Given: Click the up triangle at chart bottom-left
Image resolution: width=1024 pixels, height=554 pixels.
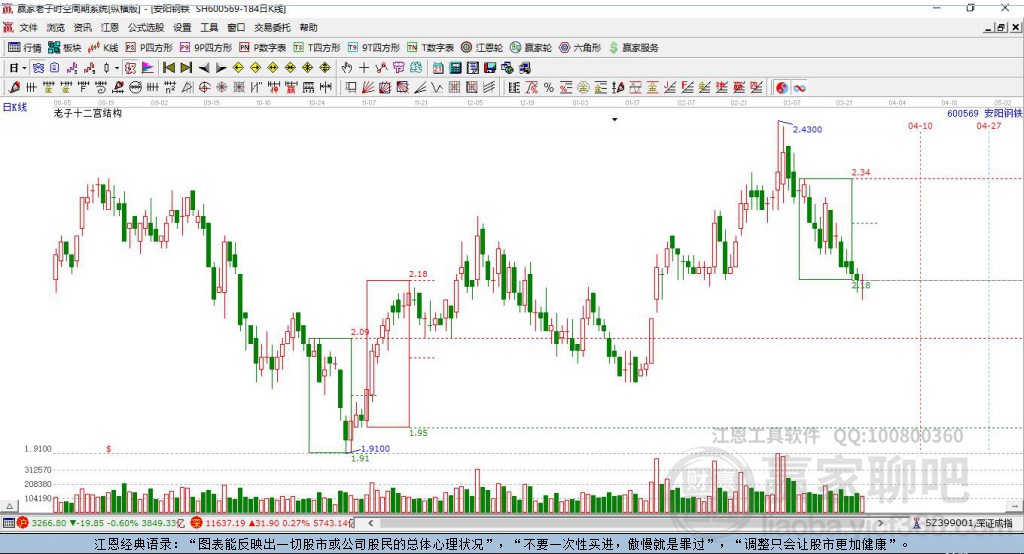Looking at the screenshot, I should 9,506.
